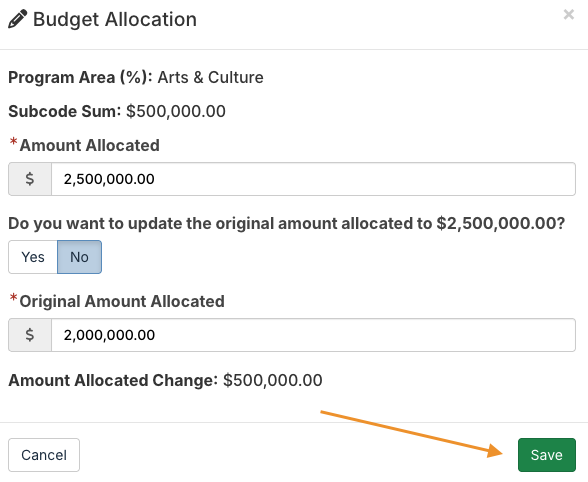This screenshot has height=482, width=588.
Task: Focus the Original Amount Allocated input field
Action: click(313, 335)
